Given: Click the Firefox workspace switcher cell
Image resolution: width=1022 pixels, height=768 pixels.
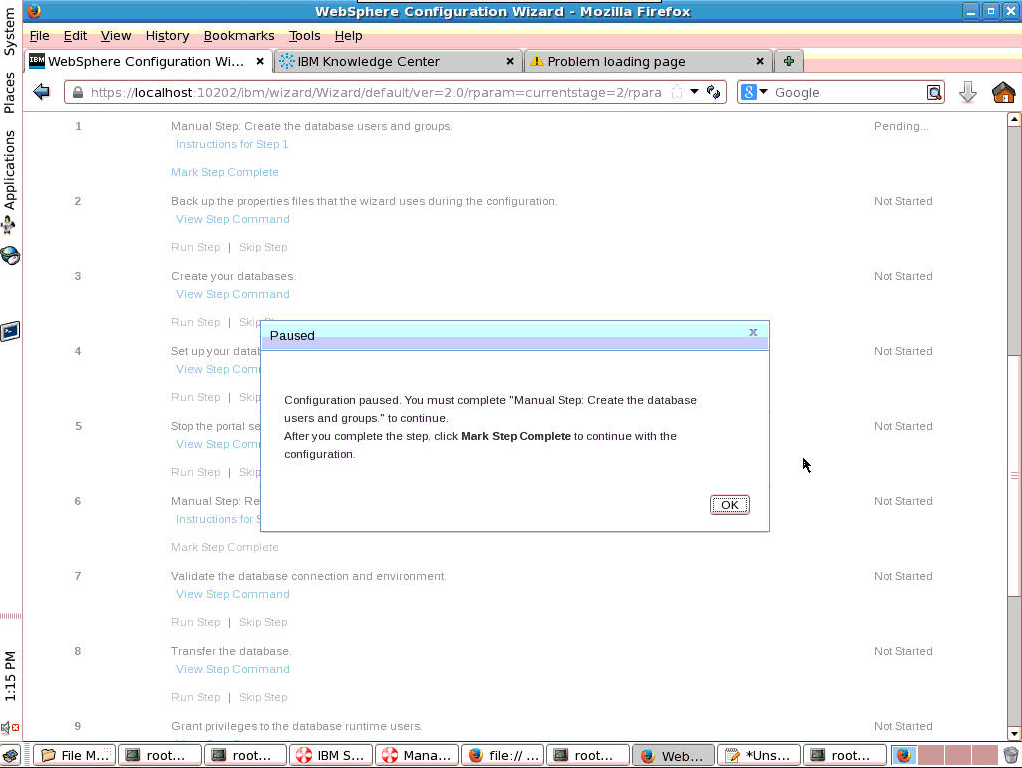Looking at the screenshot, I should click(x=904, y=755).
